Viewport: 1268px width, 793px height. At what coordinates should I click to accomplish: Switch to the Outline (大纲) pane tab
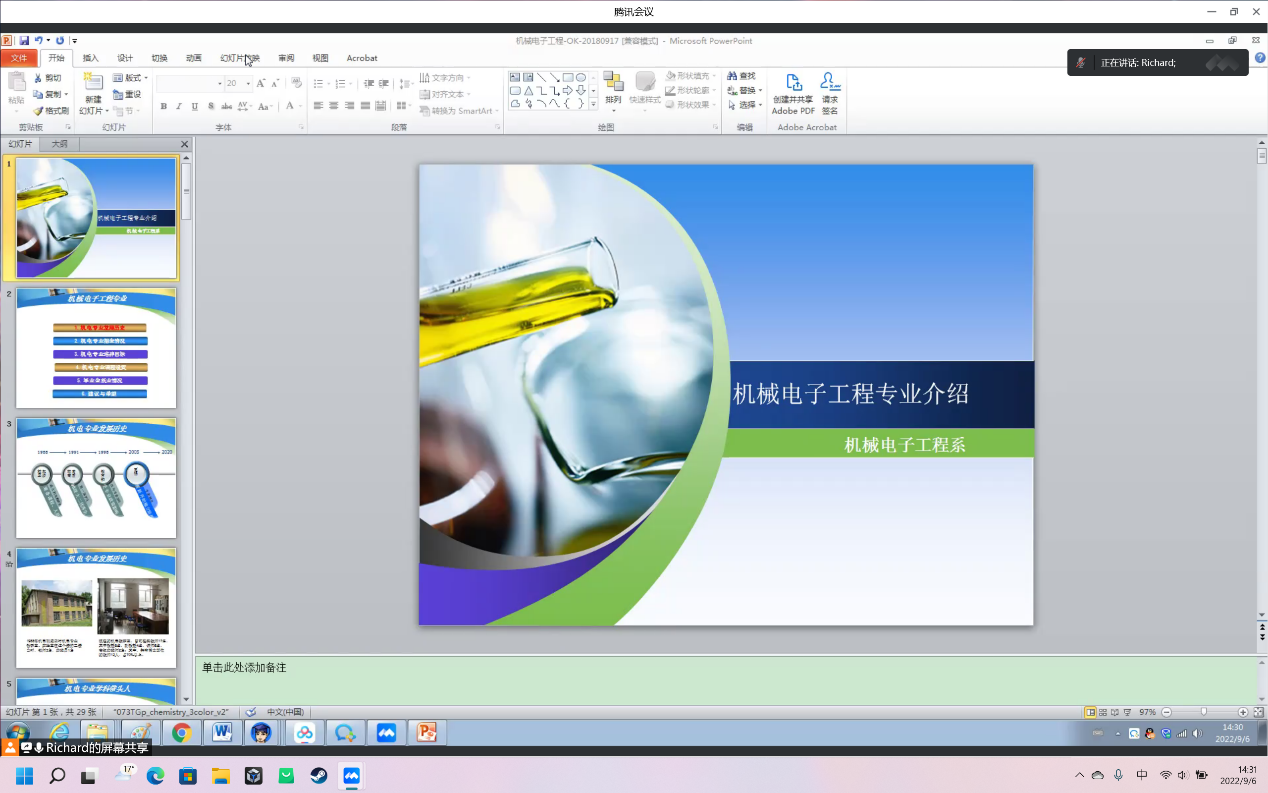tap(59, 144)
